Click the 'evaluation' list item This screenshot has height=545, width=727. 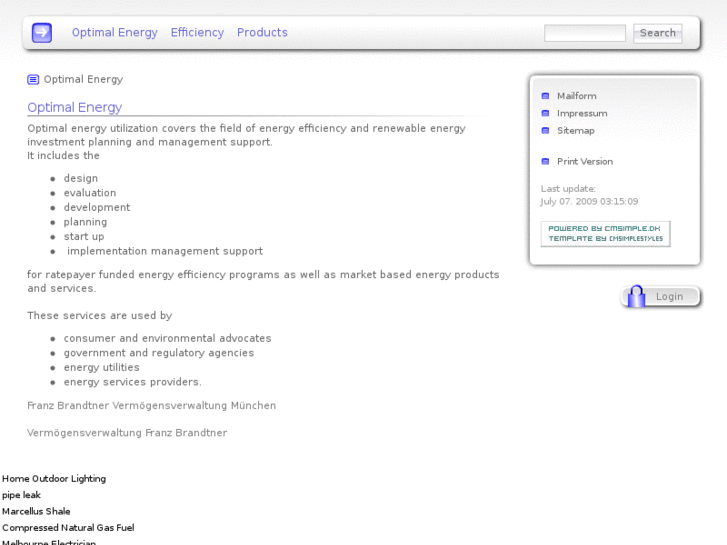[x=90, y=193]
